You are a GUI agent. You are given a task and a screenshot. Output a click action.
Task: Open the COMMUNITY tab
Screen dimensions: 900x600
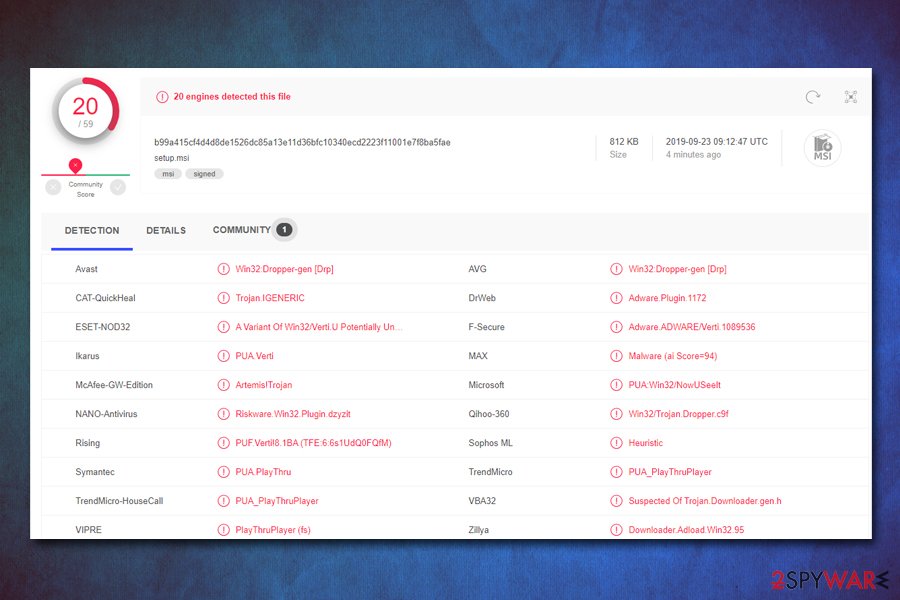pyautogui.click(x=242, y=230)
